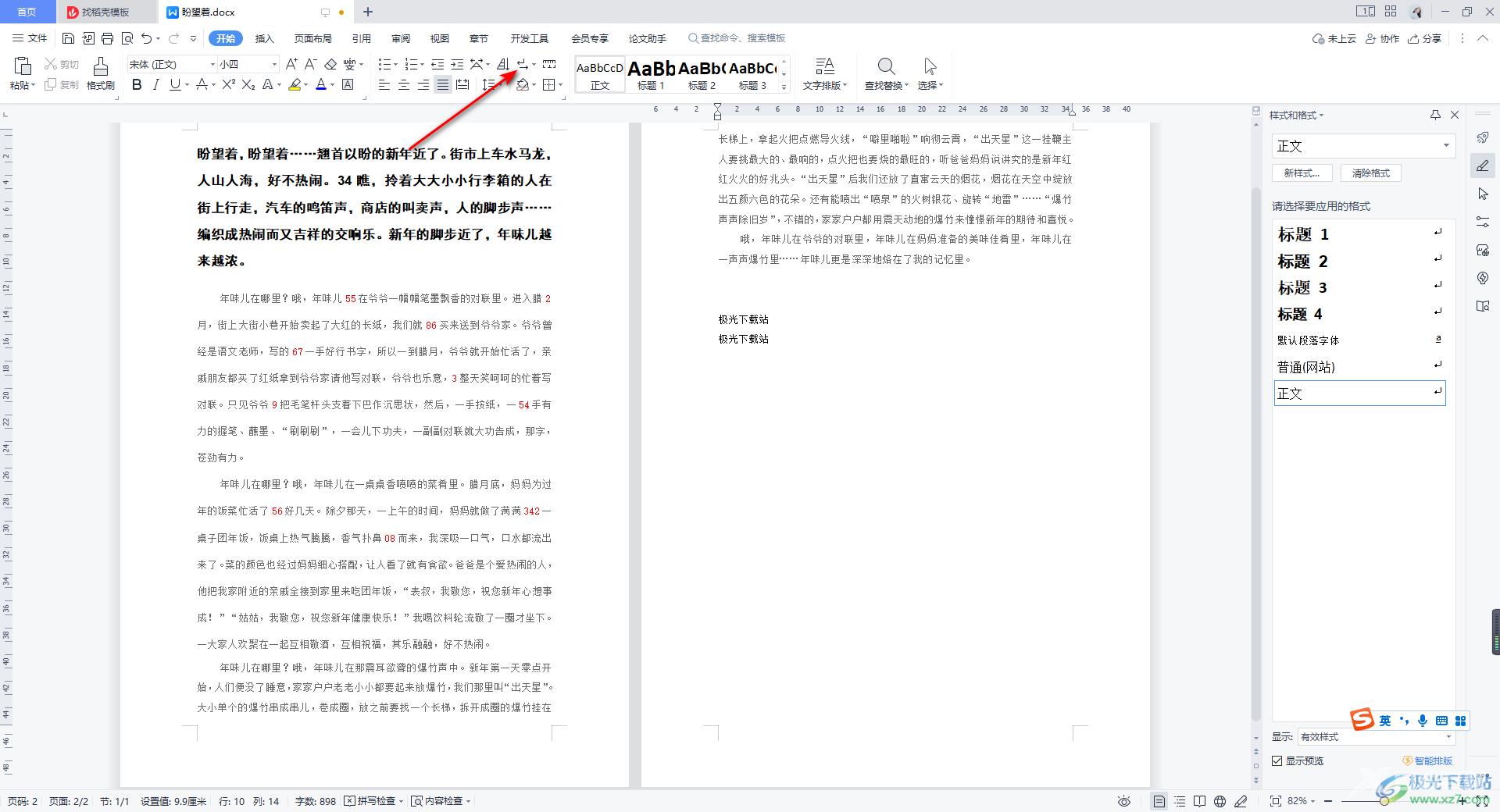Center align the paragraph

(403, 84)
